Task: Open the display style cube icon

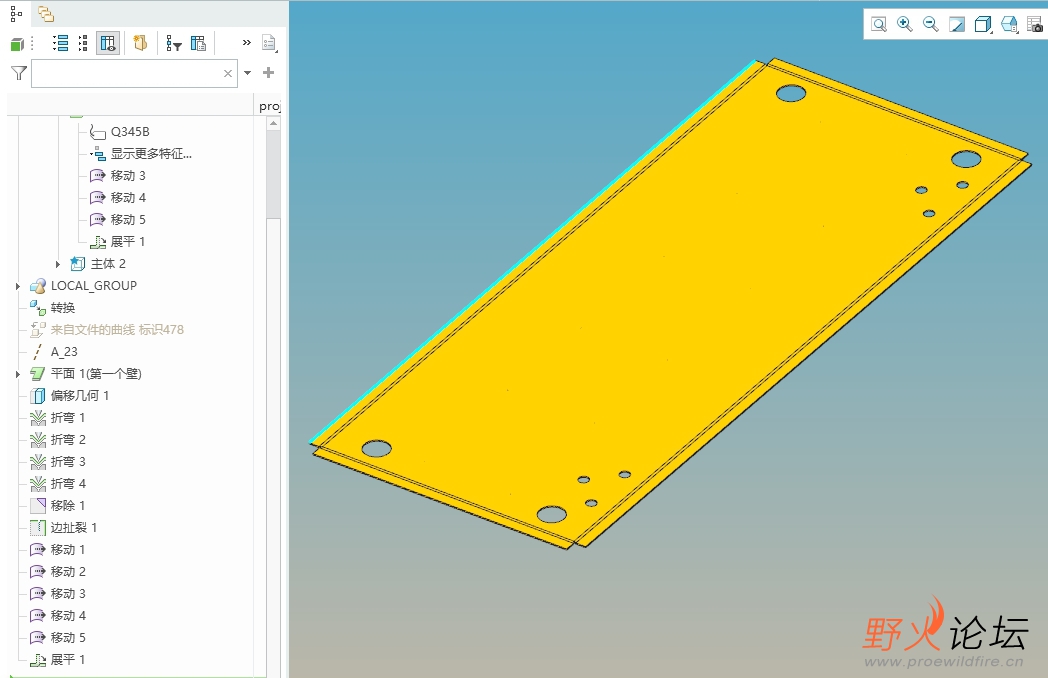Action: pos(983,24)
